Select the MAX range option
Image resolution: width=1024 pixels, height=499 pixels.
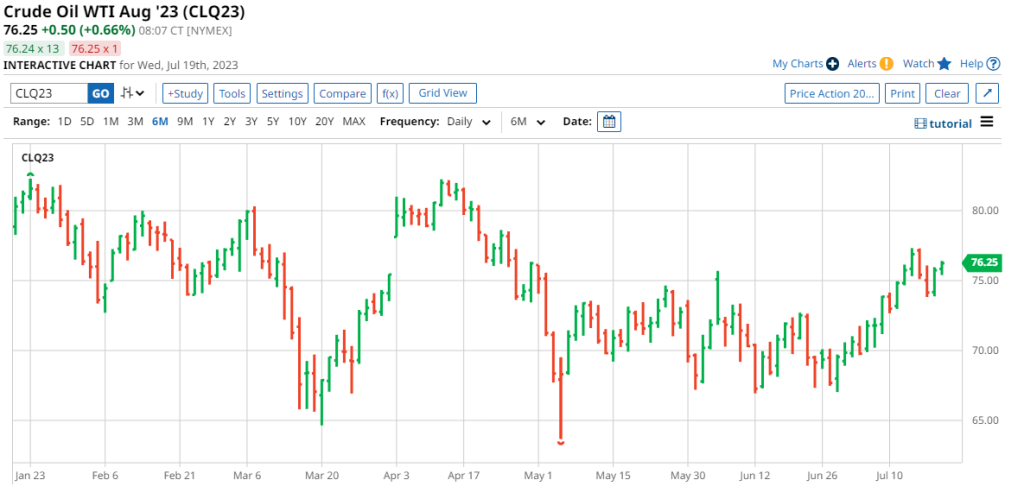click(x=353, y=122)
